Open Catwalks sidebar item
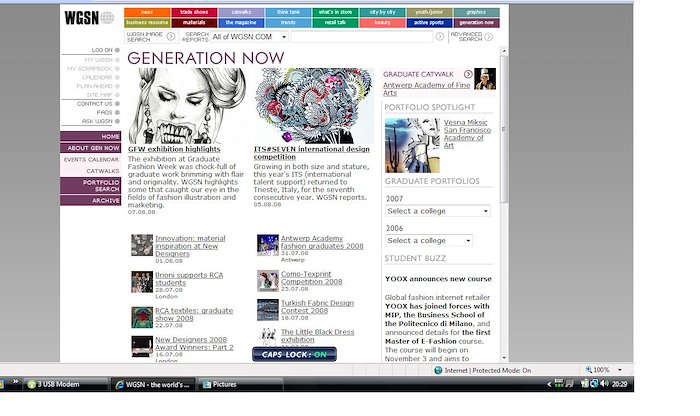The image size is (700, 416). [91, 171]
